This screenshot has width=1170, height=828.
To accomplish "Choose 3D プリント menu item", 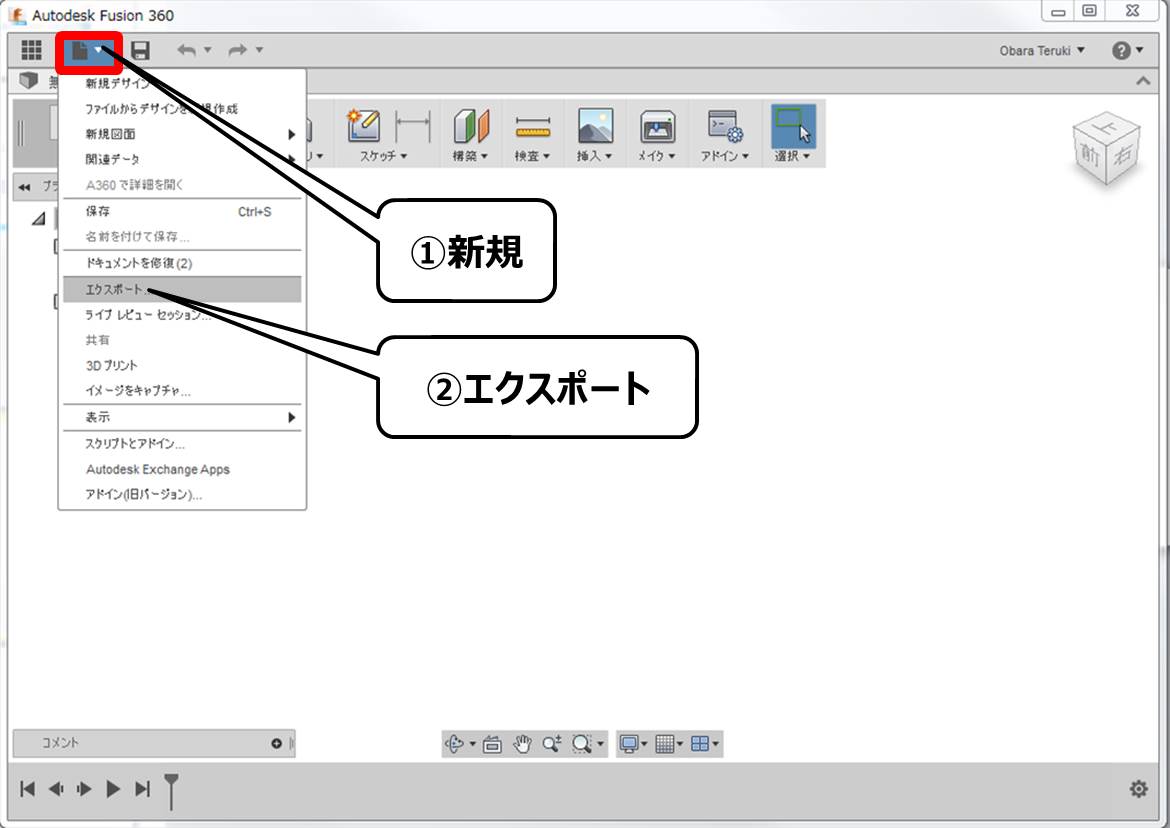I will click(x=182, y=365).
